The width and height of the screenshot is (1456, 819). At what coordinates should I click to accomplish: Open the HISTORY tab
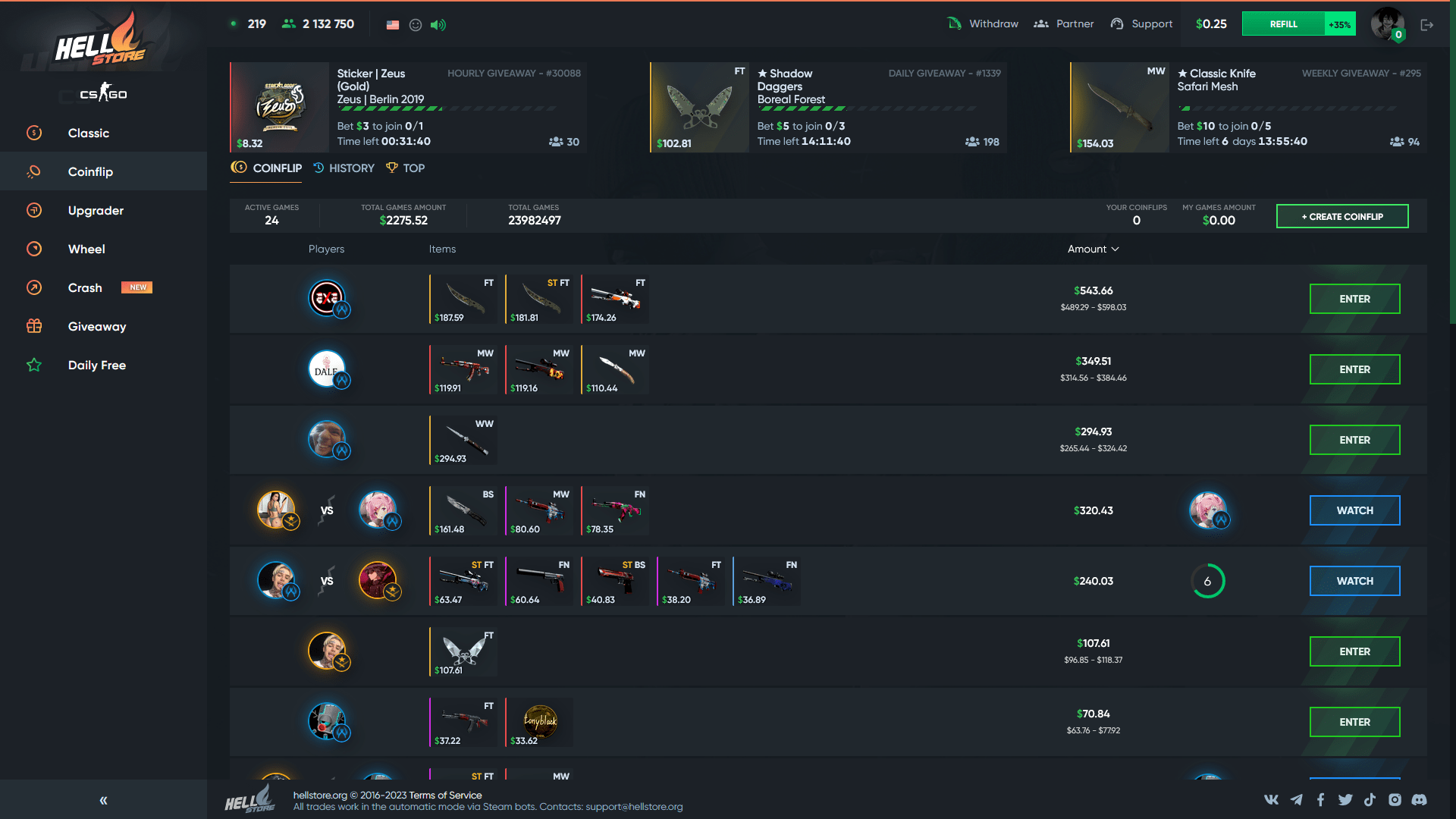(351, 168)
